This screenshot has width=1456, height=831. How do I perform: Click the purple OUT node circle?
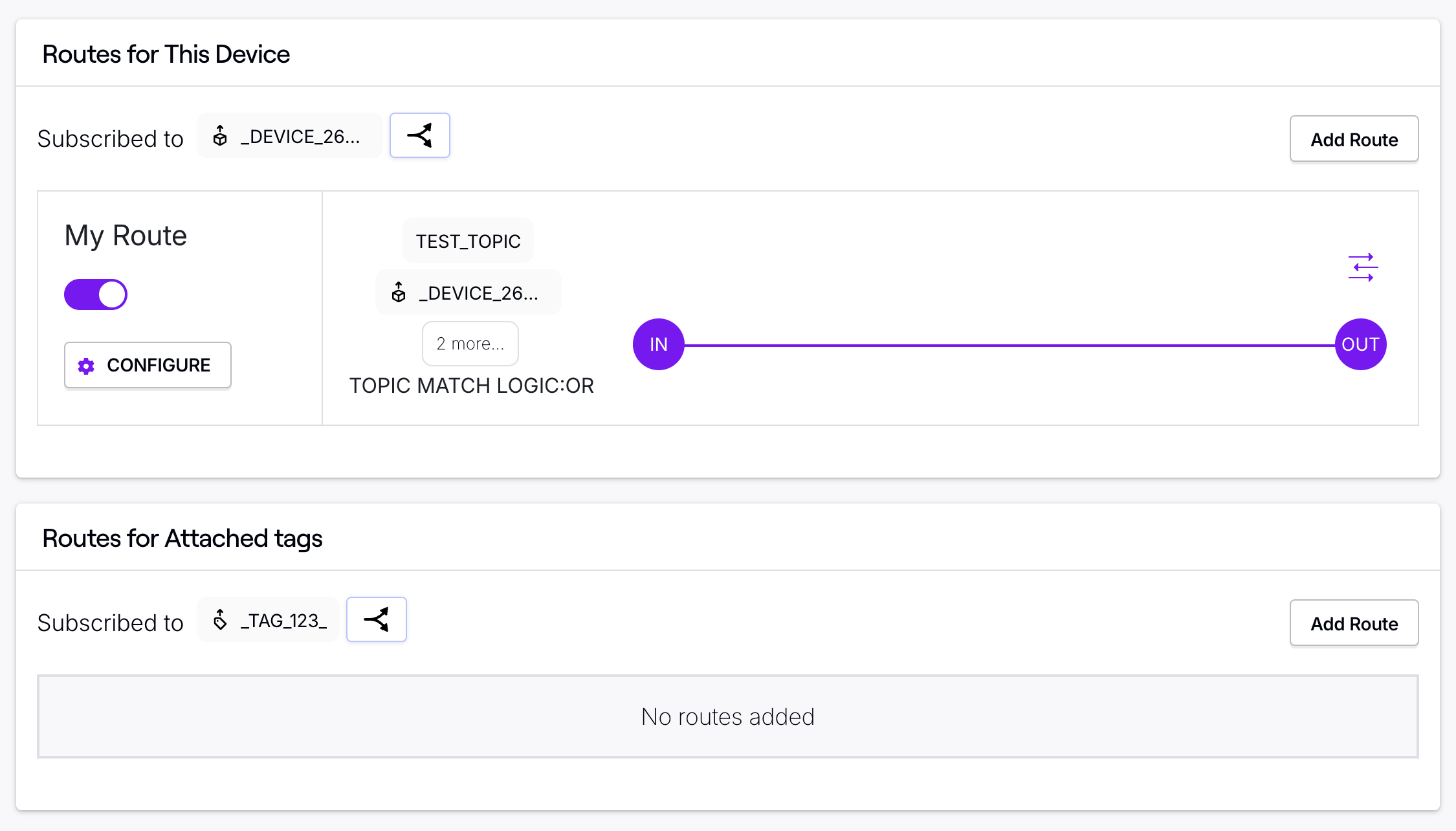coord(1360,344)
